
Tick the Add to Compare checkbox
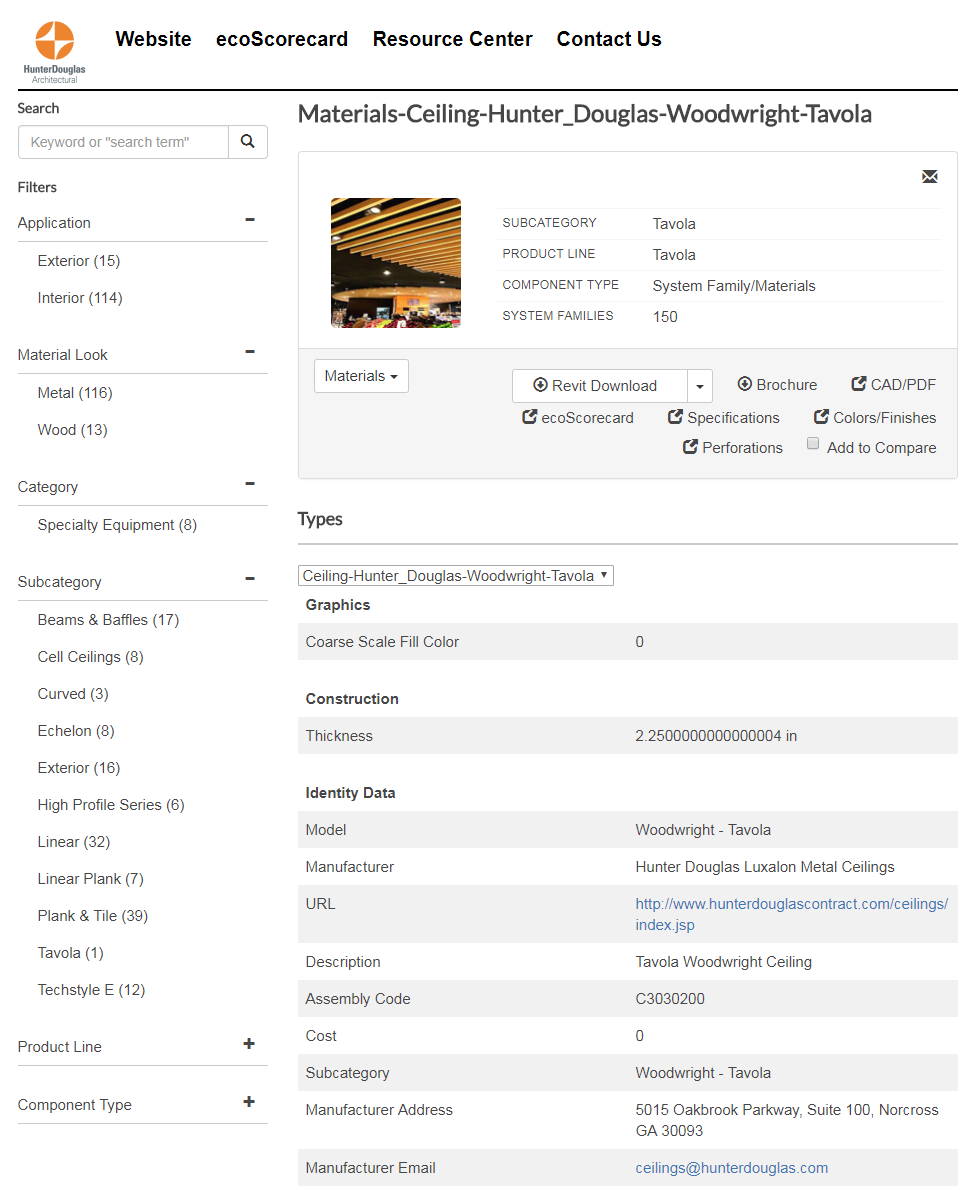[813, 444]
